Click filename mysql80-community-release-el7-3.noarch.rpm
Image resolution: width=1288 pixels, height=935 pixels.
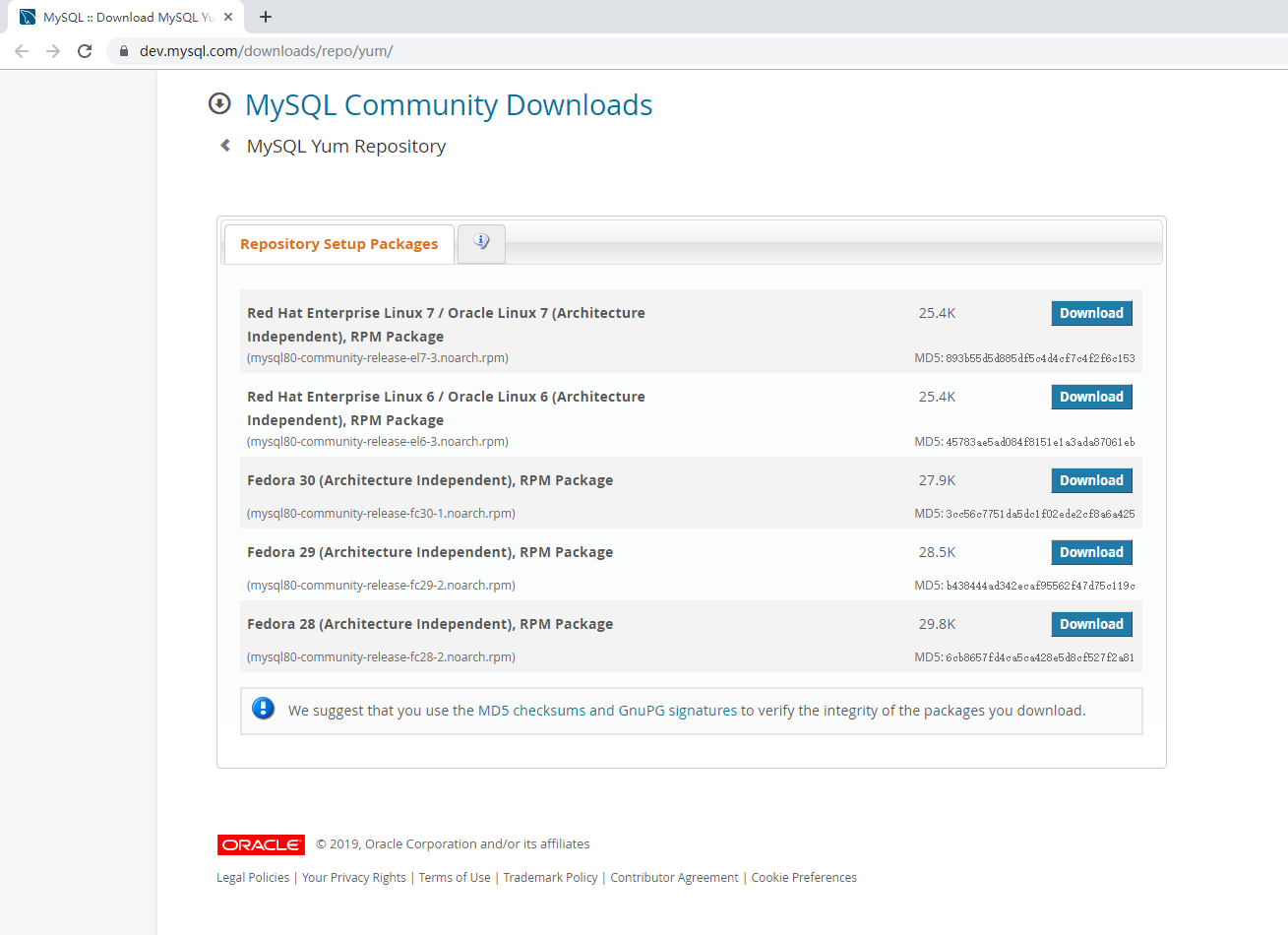[x=378, y=358]
